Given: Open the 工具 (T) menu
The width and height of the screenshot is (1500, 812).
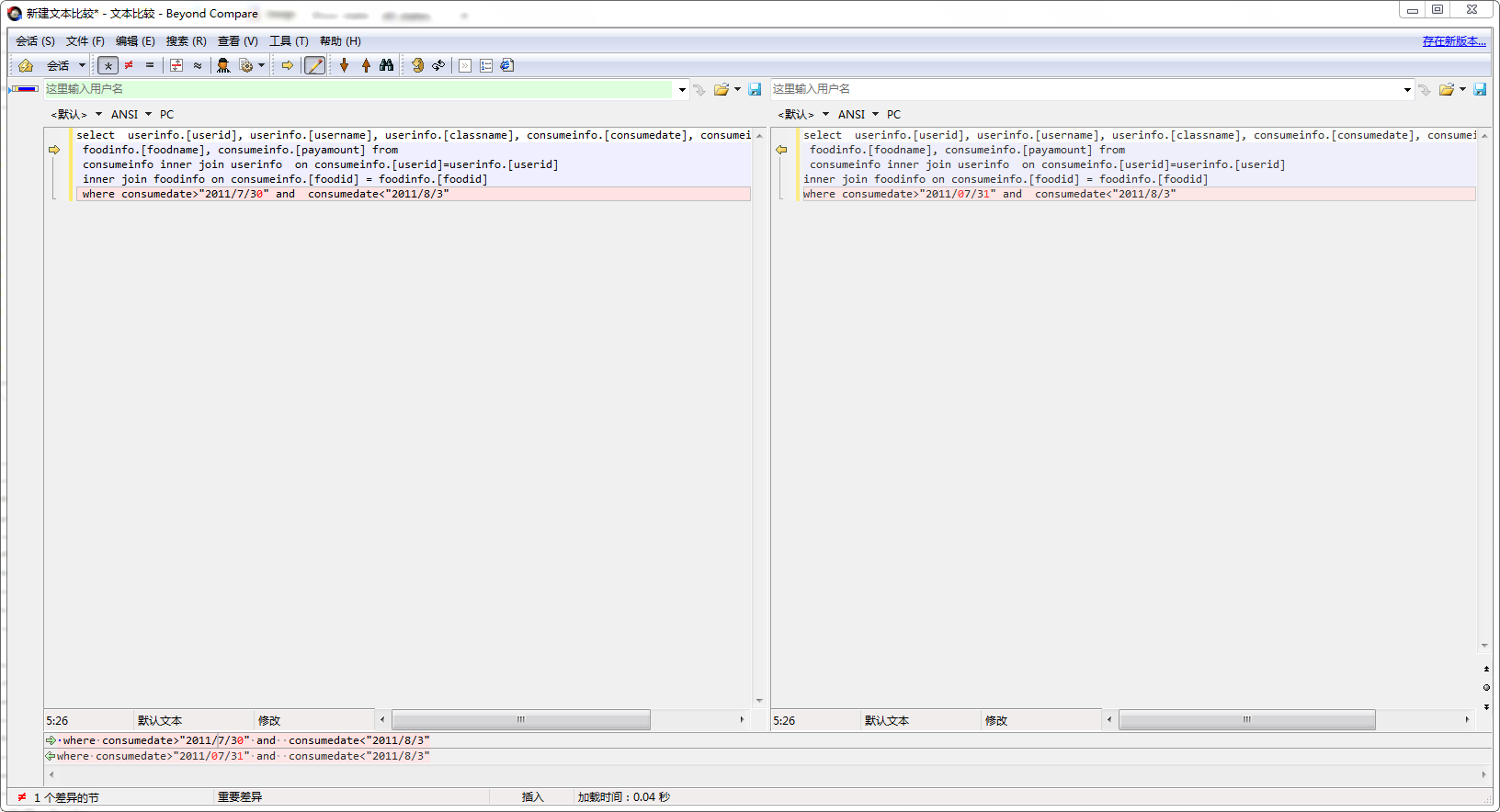Looking at the screenshot, I should (289, 41).
